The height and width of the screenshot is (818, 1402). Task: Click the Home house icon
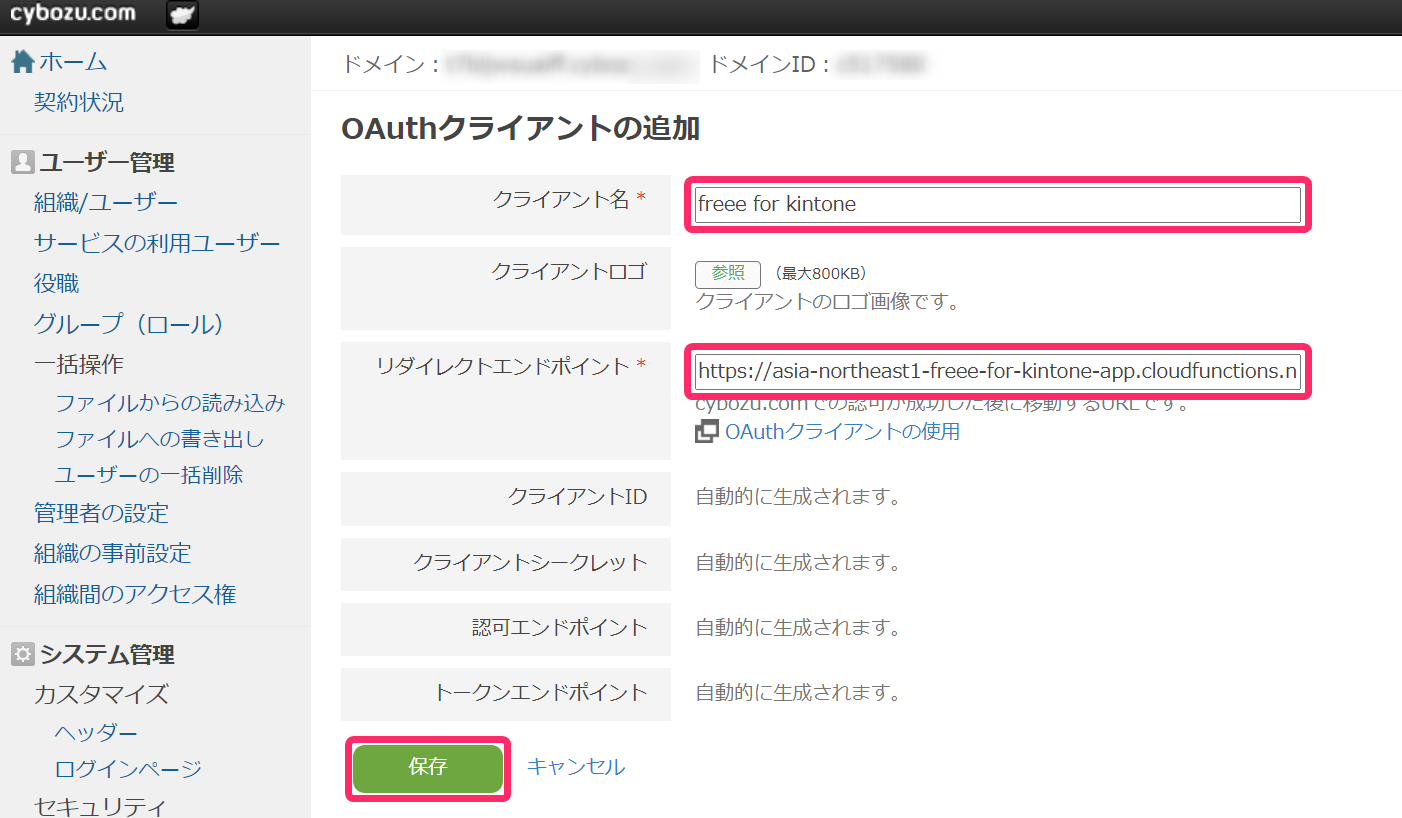(22, 62)
